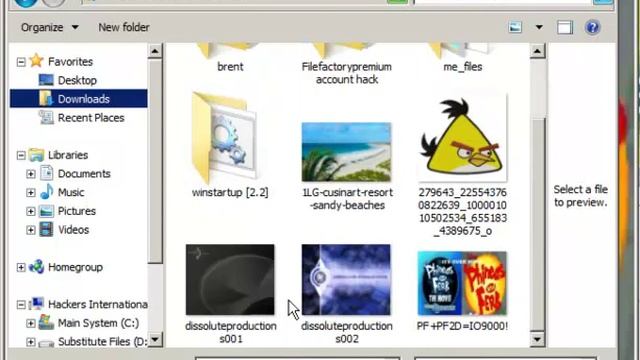Image resolution: width=640 pixels, height=360 pixels.
Task: Select the Pictures library label
Action: point(77,211)
